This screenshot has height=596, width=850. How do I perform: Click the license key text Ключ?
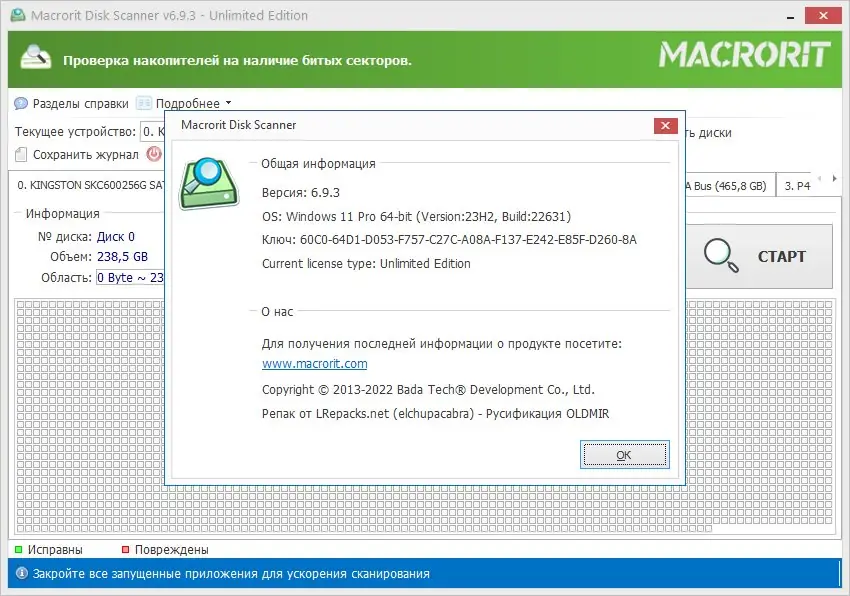[x=449, y=240]
